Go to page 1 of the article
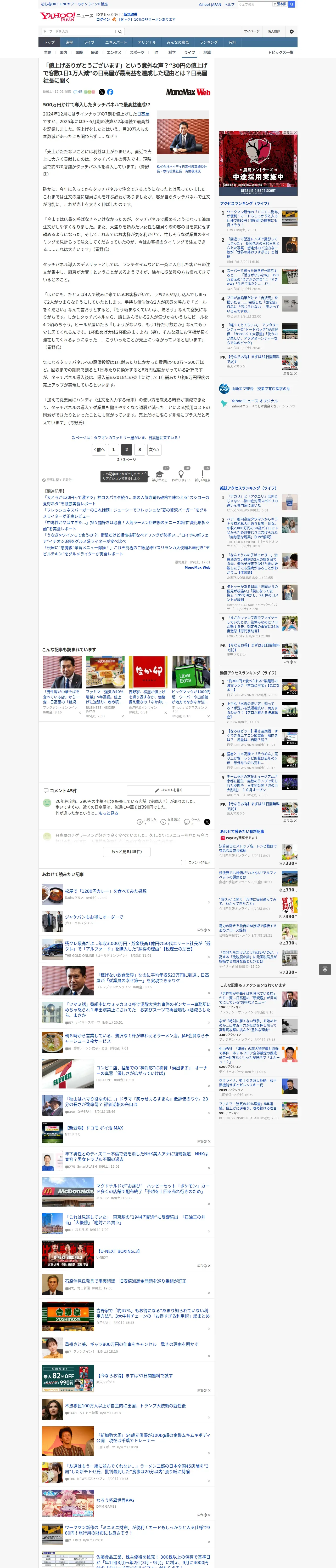The height and width of the screenshot is (1568, 336). click(x=113, y=449)
